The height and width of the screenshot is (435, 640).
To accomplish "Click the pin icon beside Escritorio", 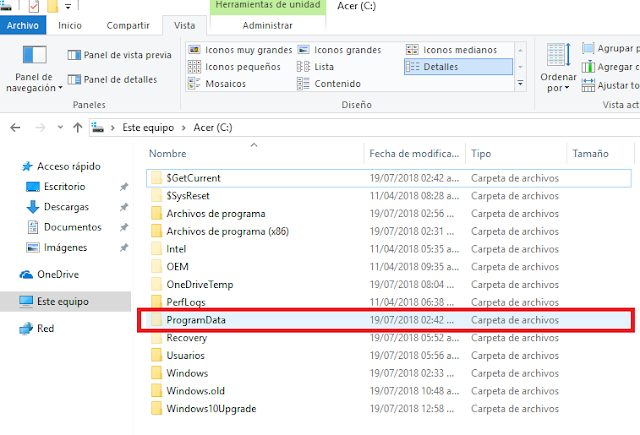I will pos(124,187).
